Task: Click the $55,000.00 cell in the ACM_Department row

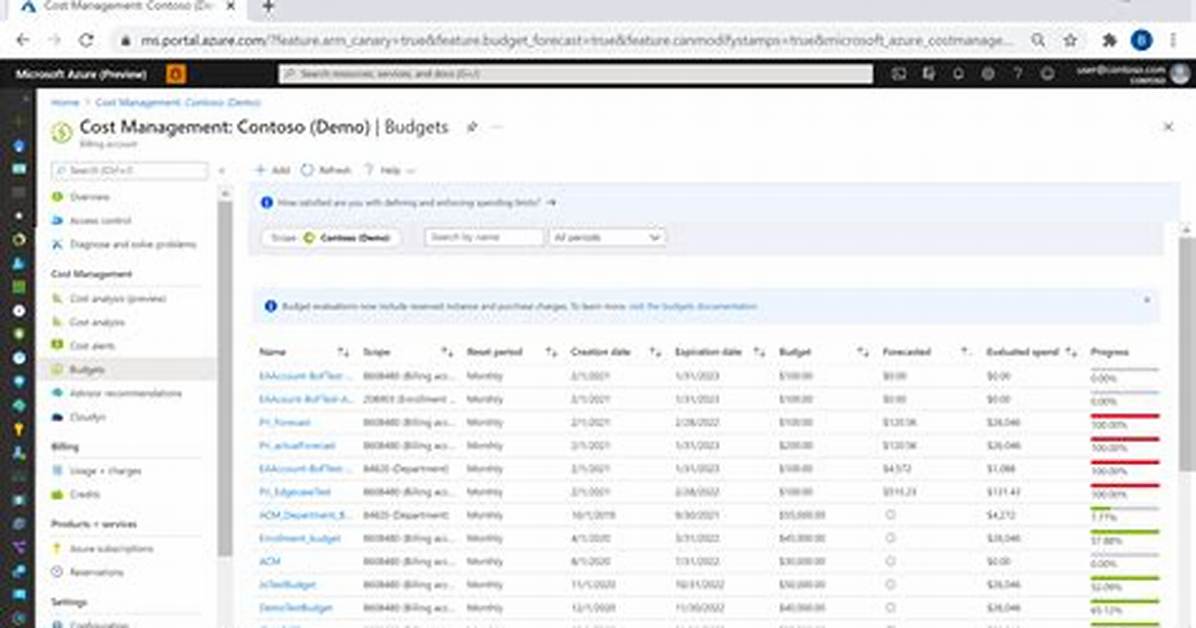Action: click(802, 515)
